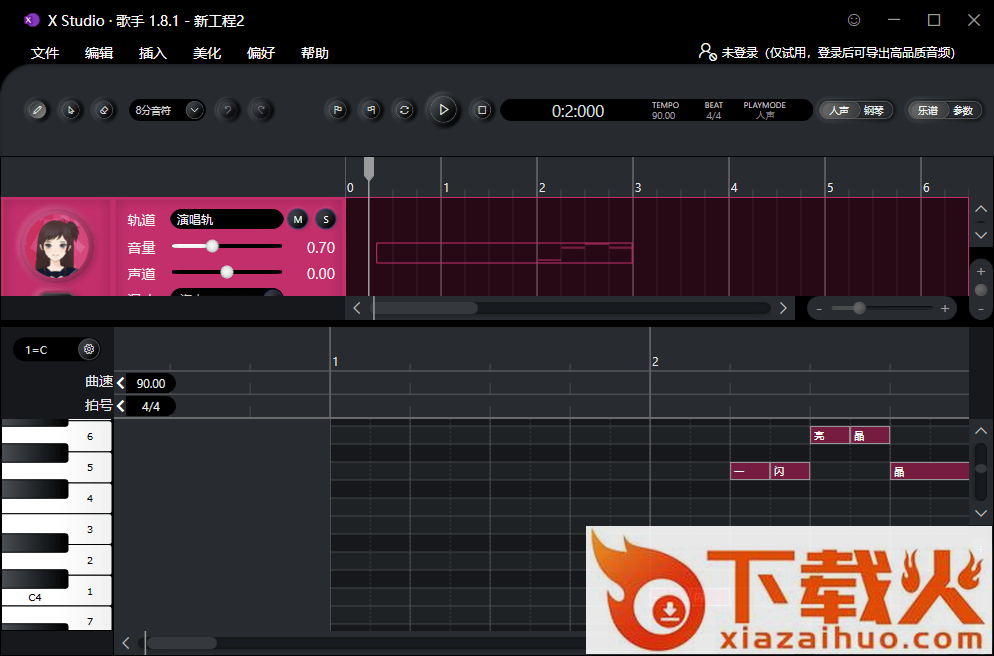This screenshot has width=994, height=656.
Task: Switch to the 乐谱 view
Action: (x=928, y=110)
